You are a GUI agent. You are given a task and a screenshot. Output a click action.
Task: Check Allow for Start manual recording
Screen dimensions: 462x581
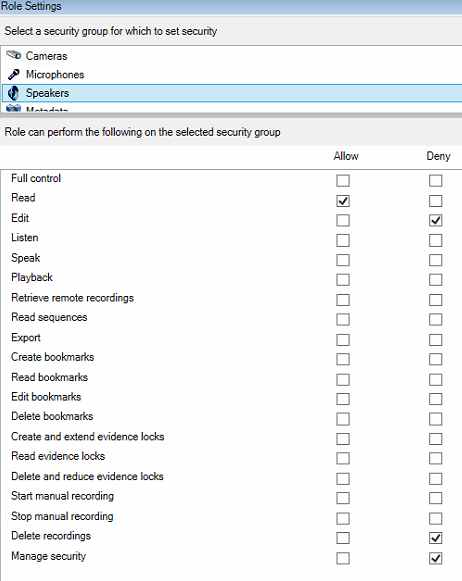pyautogui.click(x=343, y=498)
